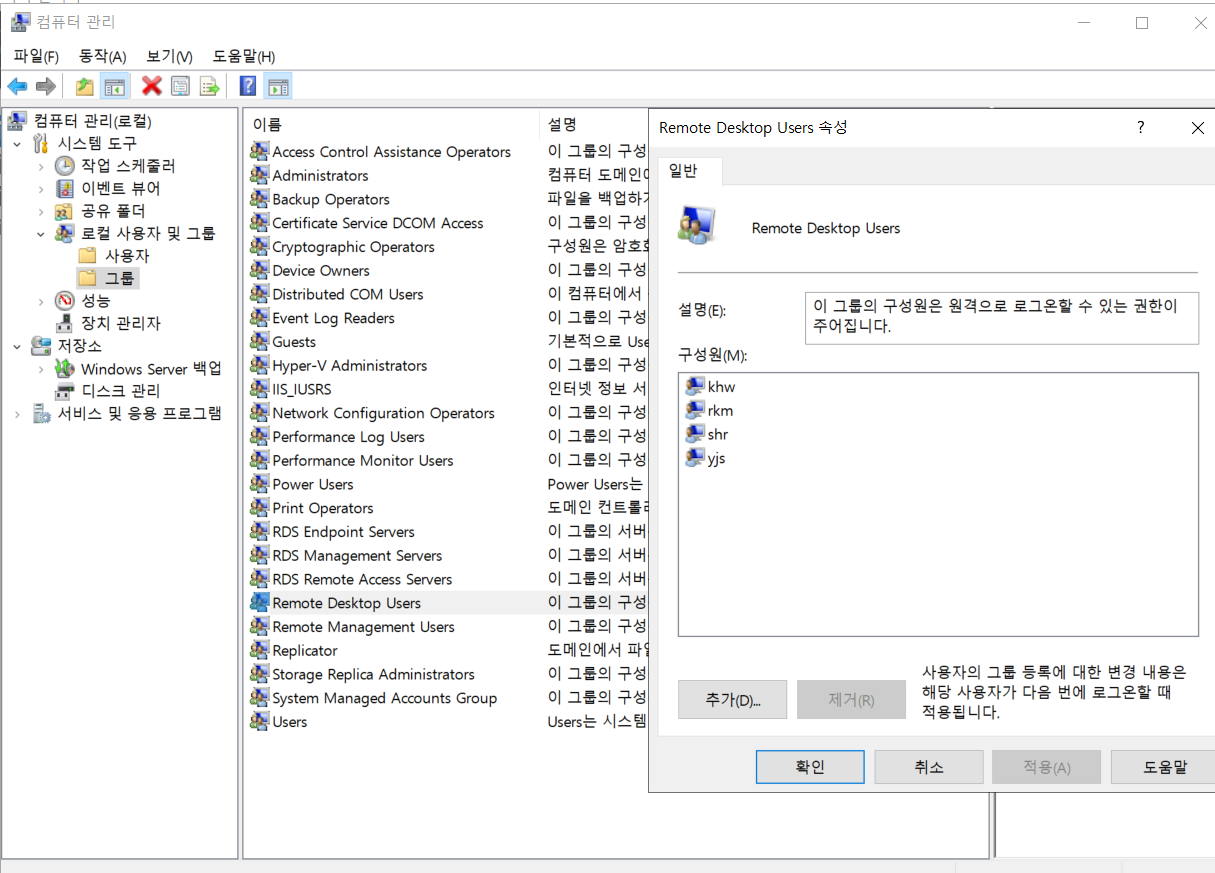Expand the 성능 tree node

click(41, 300)
